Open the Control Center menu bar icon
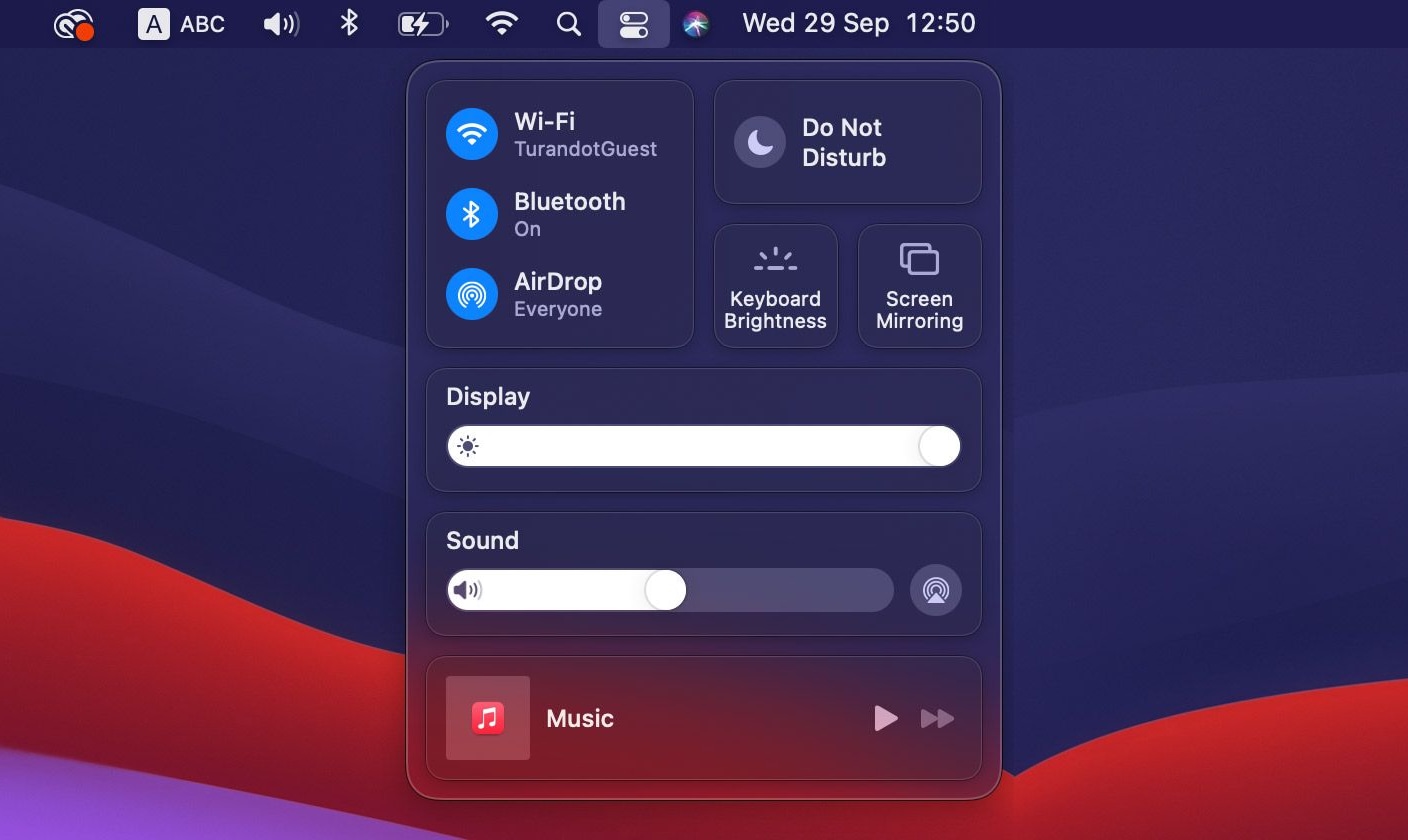The image size is (1408, 840). pyautogui.click(x=634, y=23)
